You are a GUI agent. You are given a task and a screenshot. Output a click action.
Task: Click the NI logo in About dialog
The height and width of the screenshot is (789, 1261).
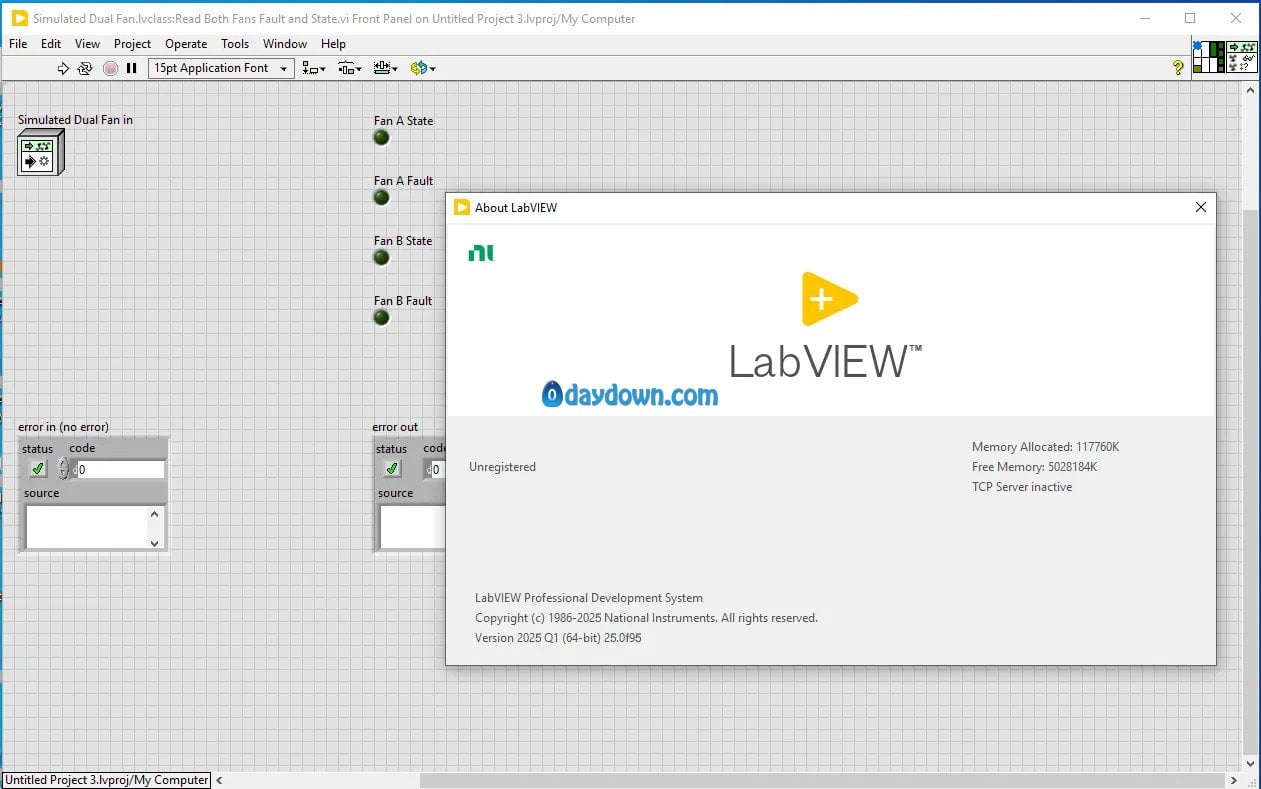click(481, 253)
